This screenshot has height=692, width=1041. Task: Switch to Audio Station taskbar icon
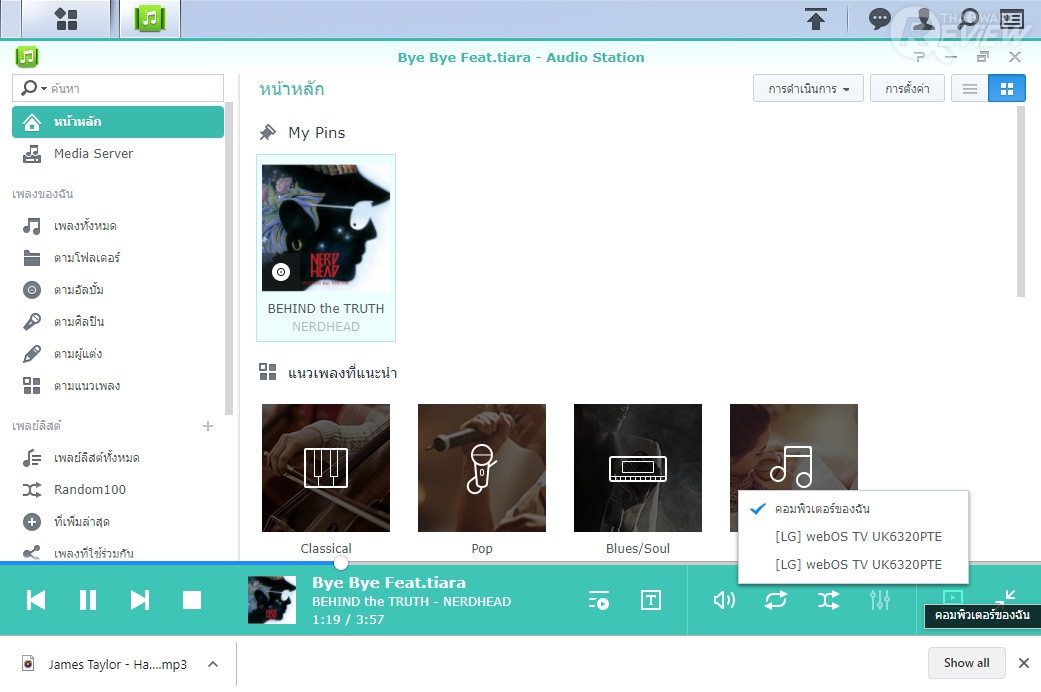coord(149,18)
